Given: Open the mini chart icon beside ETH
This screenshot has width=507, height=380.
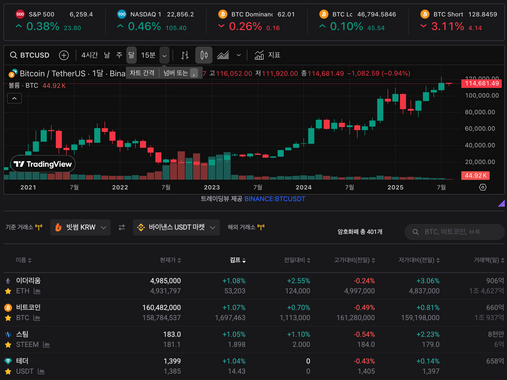Looking at the screenshot, I should [x=37, y=291].
